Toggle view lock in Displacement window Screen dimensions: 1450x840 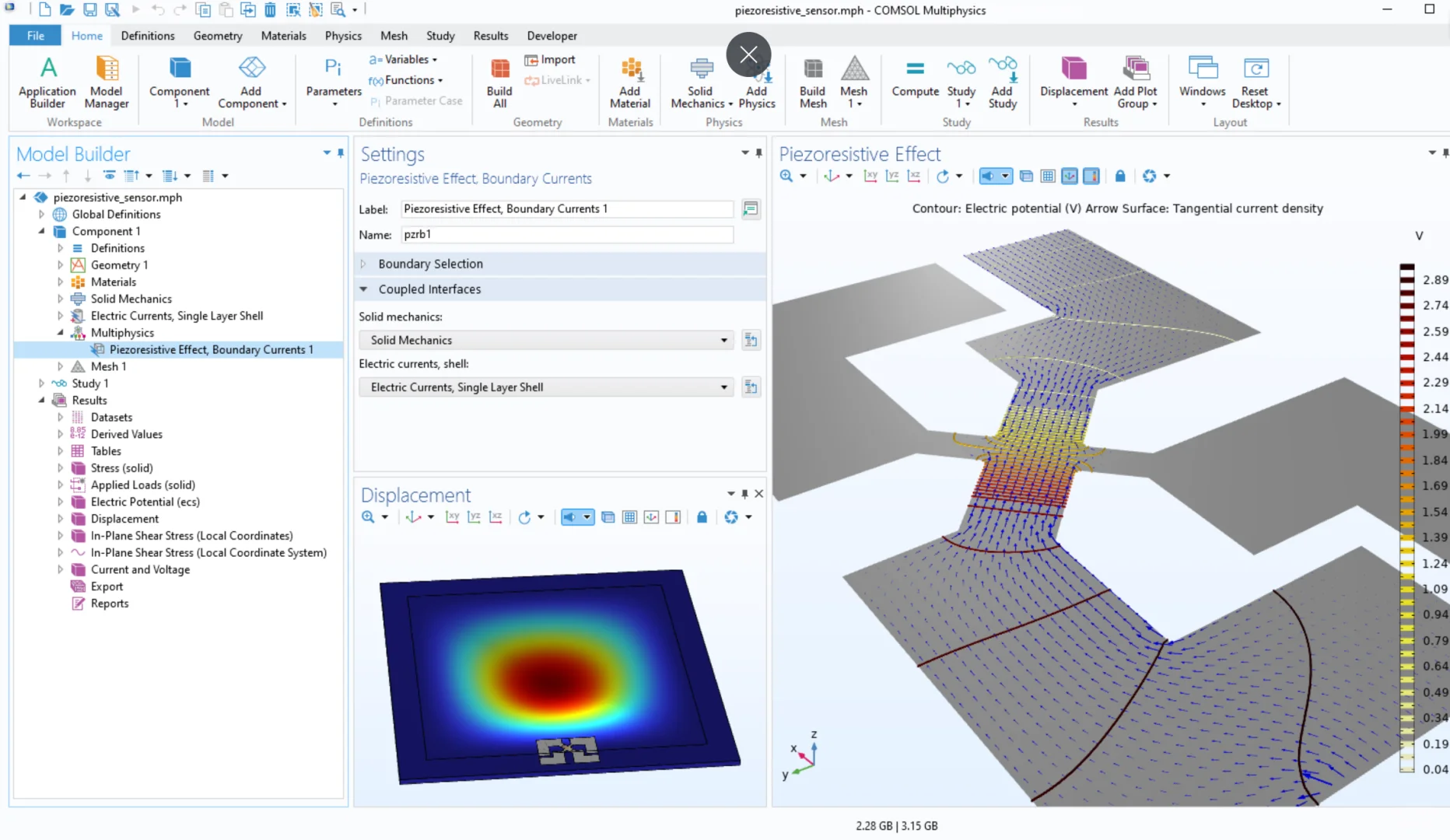pyautogui.click(x=702, y=517)
